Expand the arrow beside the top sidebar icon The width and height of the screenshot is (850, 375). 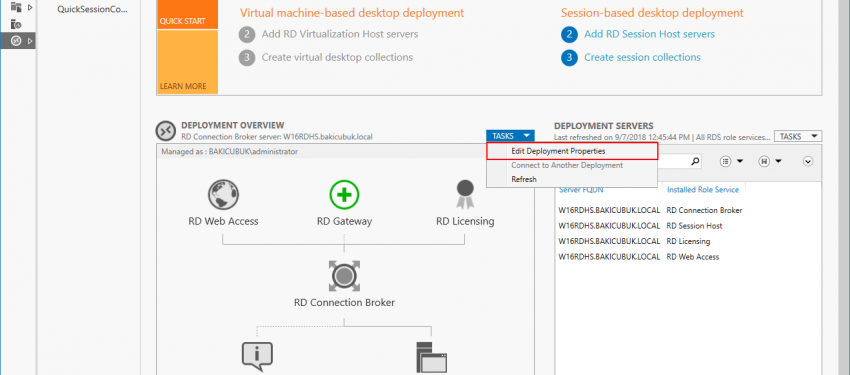[x=30, y=8]
